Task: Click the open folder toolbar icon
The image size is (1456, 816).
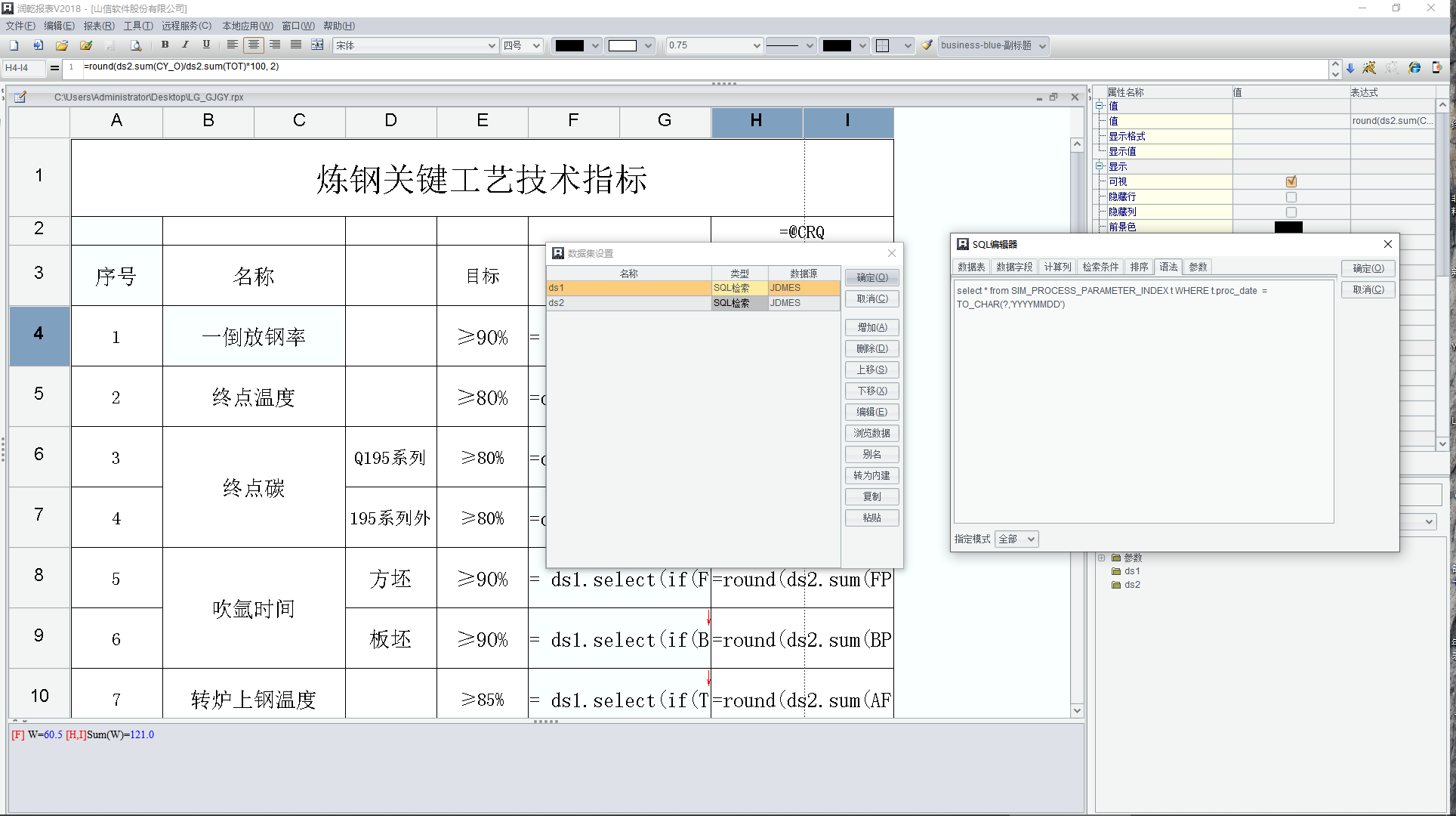Action: point(62,45)
